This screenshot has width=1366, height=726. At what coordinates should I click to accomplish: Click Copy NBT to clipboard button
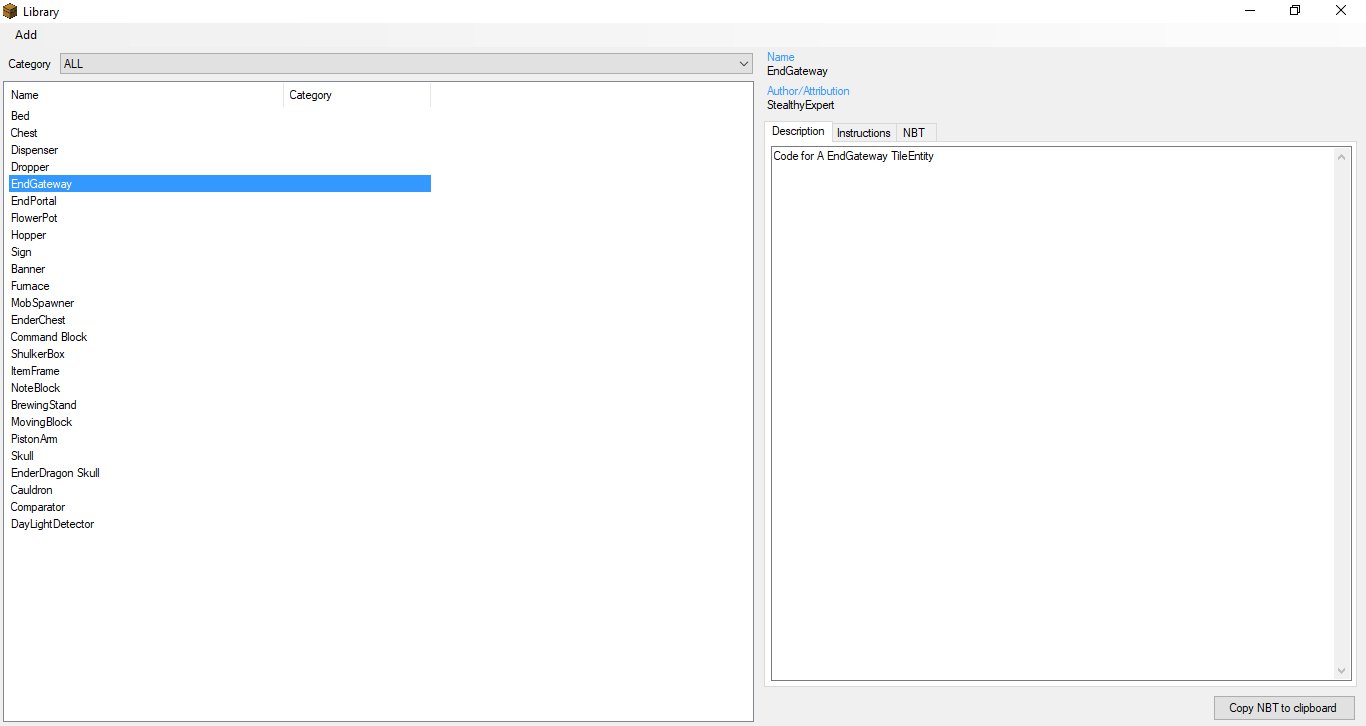[1283, 708]
